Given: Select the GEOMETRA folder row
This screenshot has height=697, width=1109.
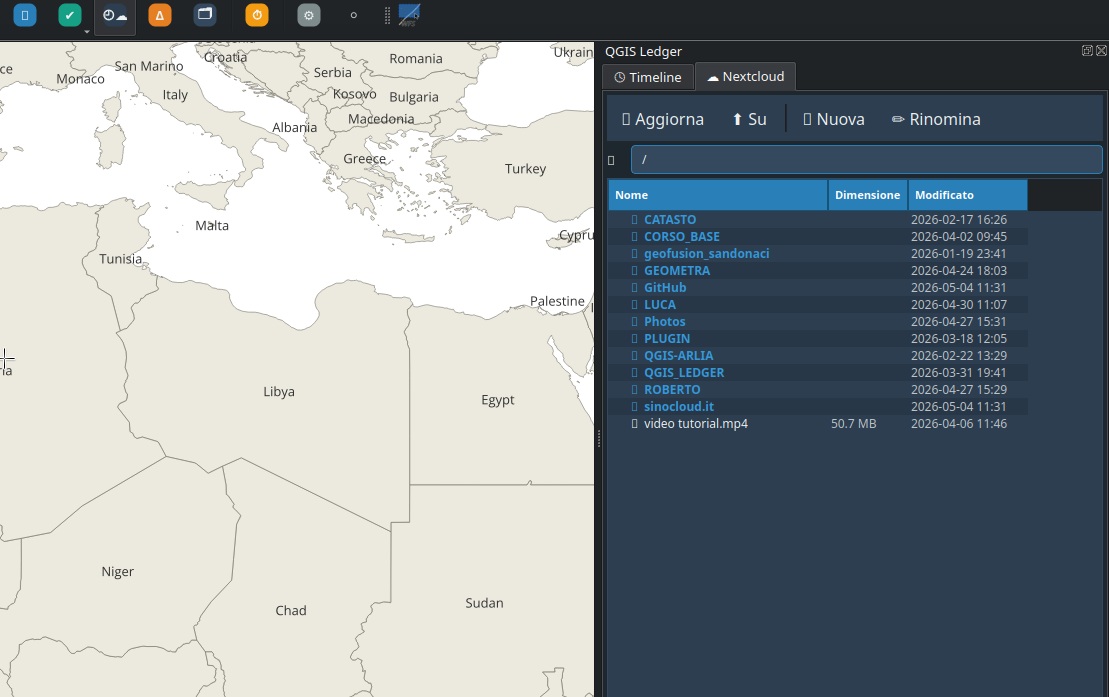Looking at the screenshot, I should click(x=818, y=270).
